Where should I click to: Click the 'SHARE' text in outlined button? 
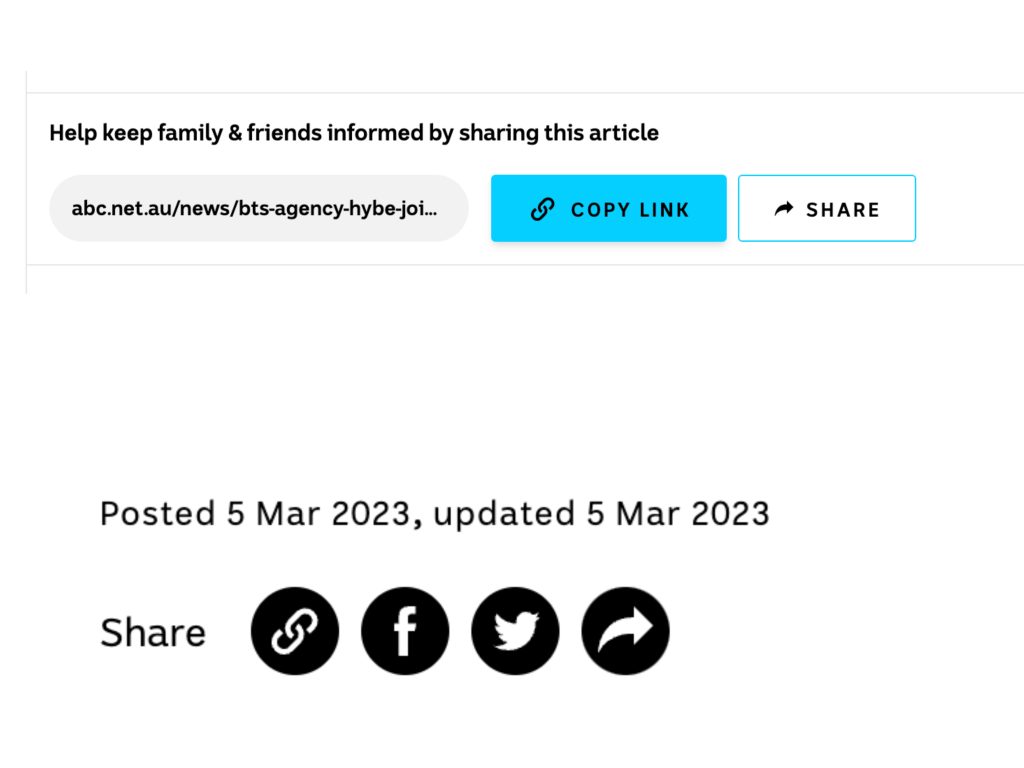pyautogui.click(x=842, y=210)
